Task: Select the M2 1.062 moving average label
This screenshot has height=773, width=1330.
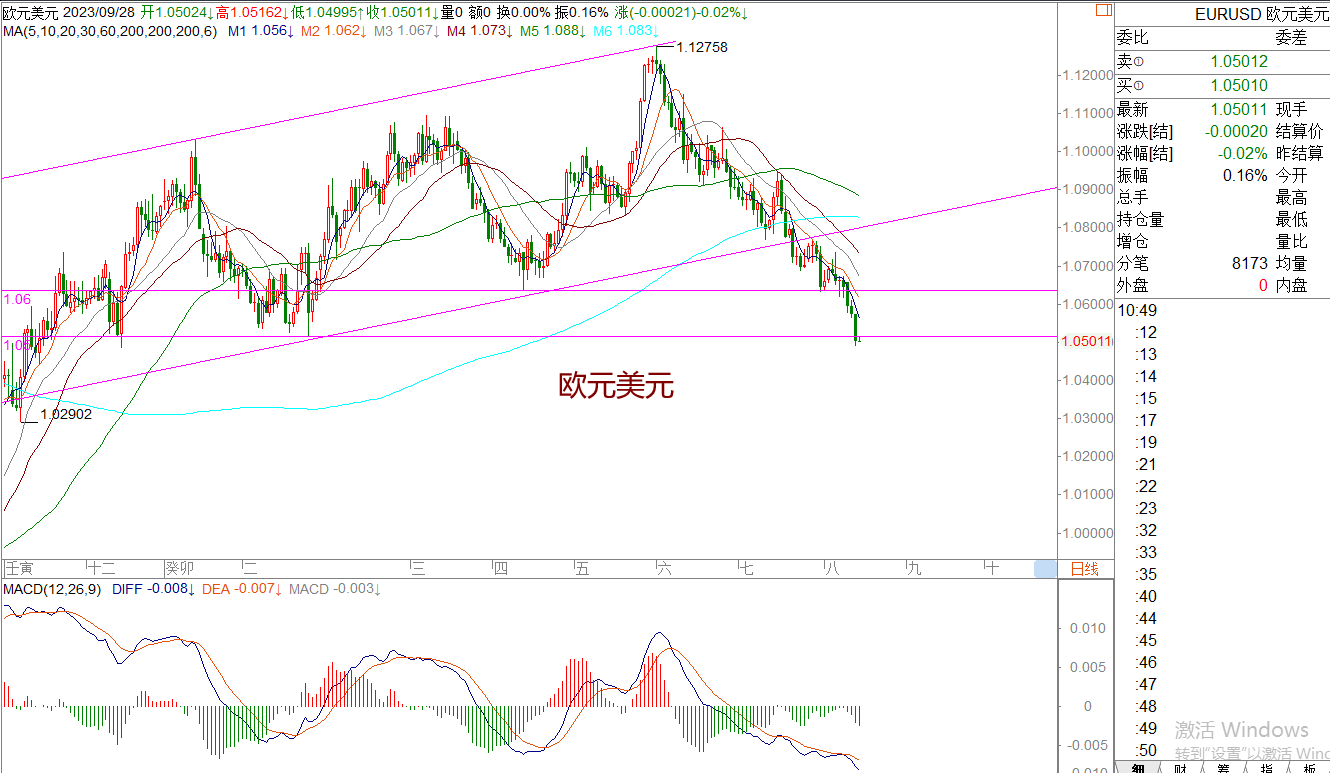Action: tap(334, 31)
